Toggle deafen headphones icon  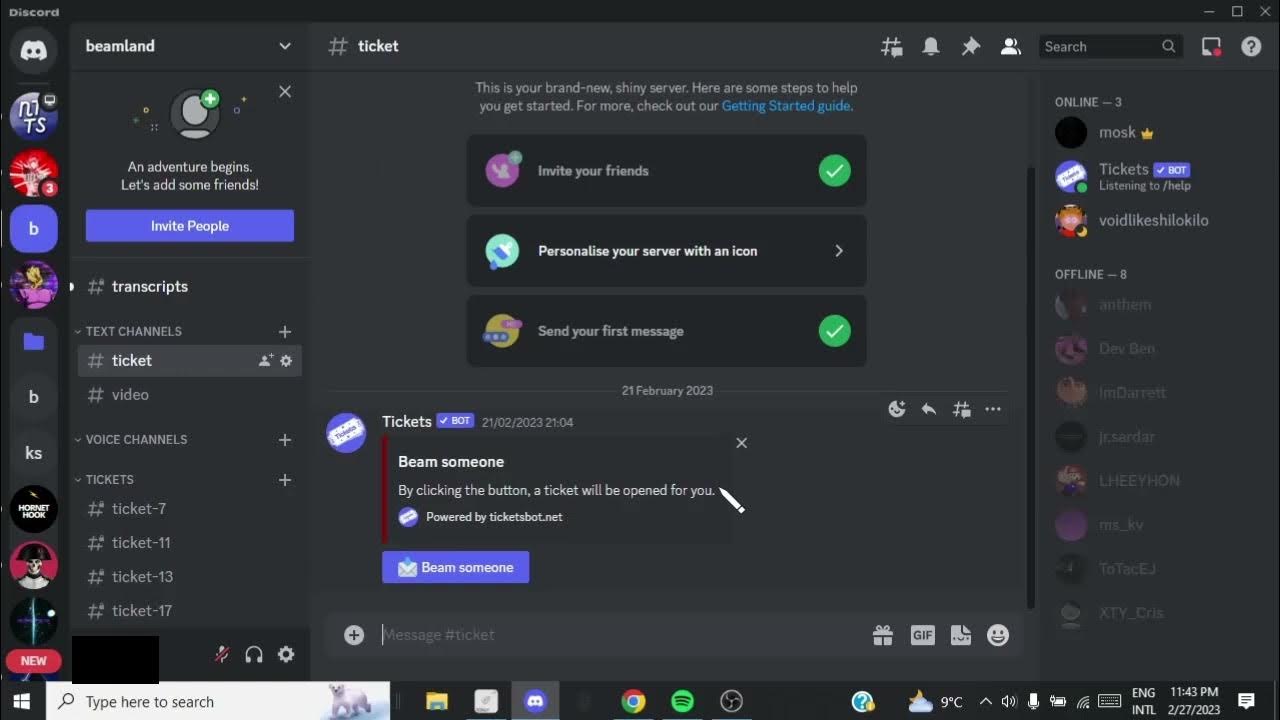[254, 655]
